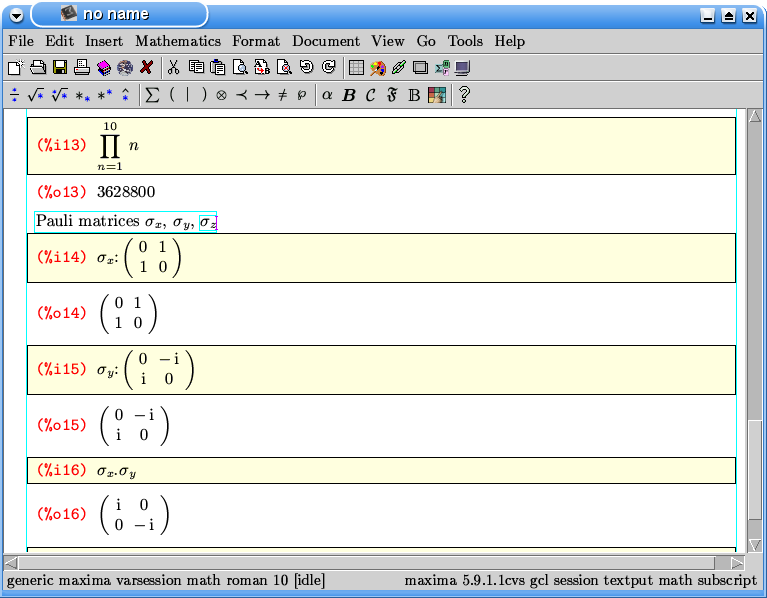
Task: Open the Insert menu
Action: tap(104, 41)
